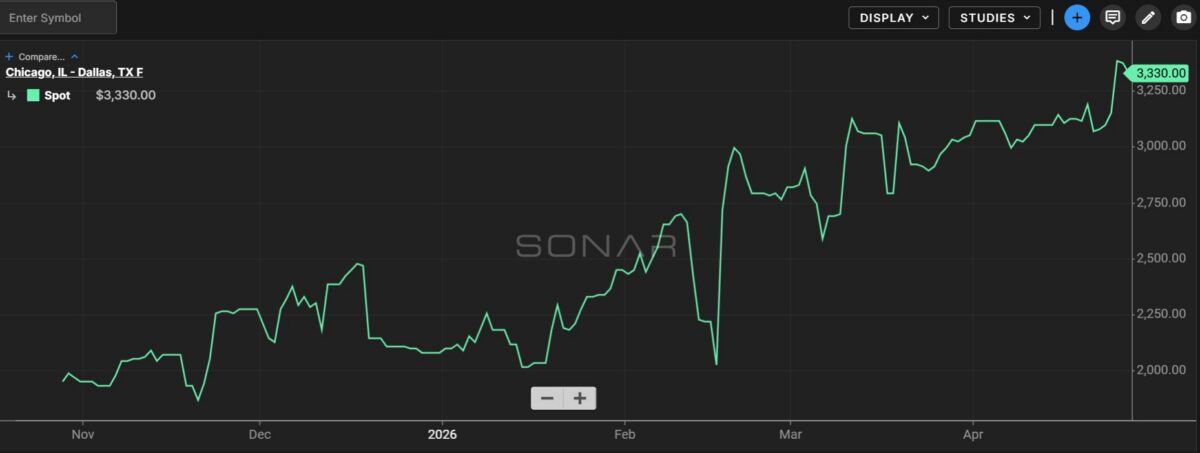Click the green Spot color swatch
The image size is (1200, 453).
(x=33, y=96)
